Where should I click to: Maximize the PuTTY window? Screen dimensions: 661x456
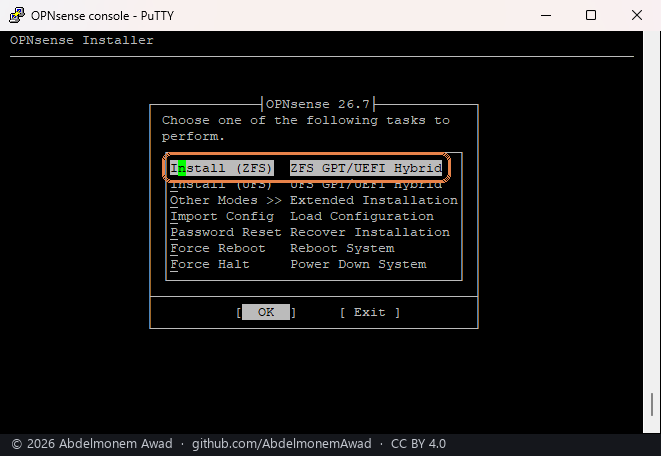pyautogui.click(x=591, y=16)
